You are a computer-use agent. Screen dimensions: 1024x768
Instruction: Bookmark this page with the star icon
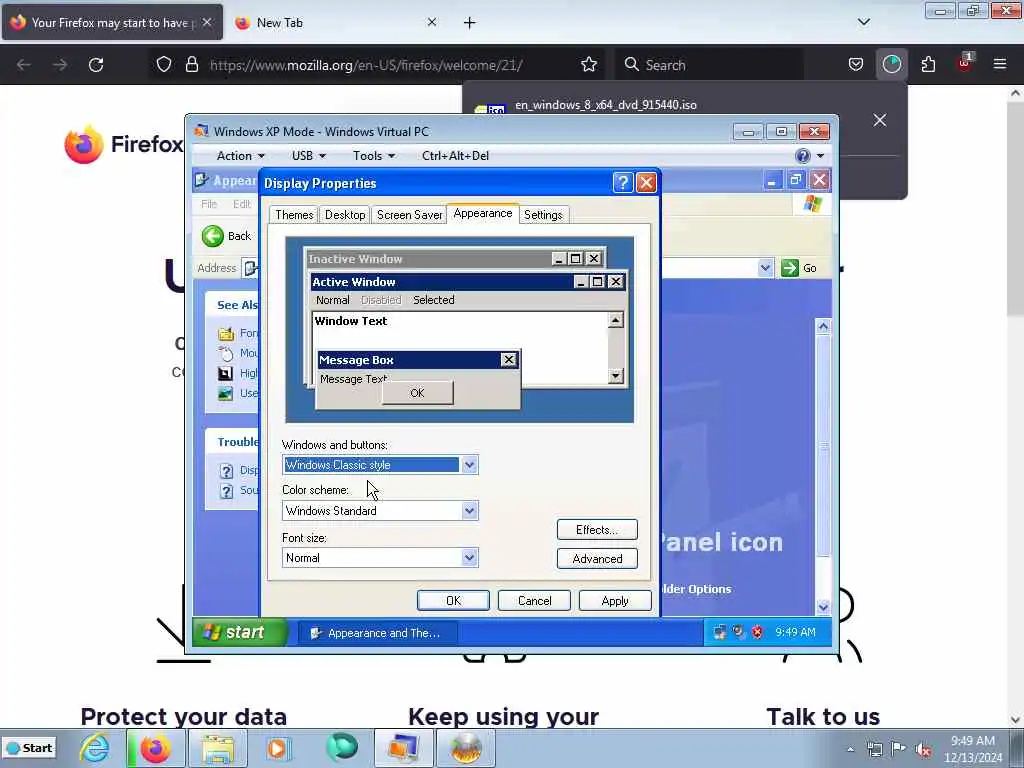pos(588,65)
